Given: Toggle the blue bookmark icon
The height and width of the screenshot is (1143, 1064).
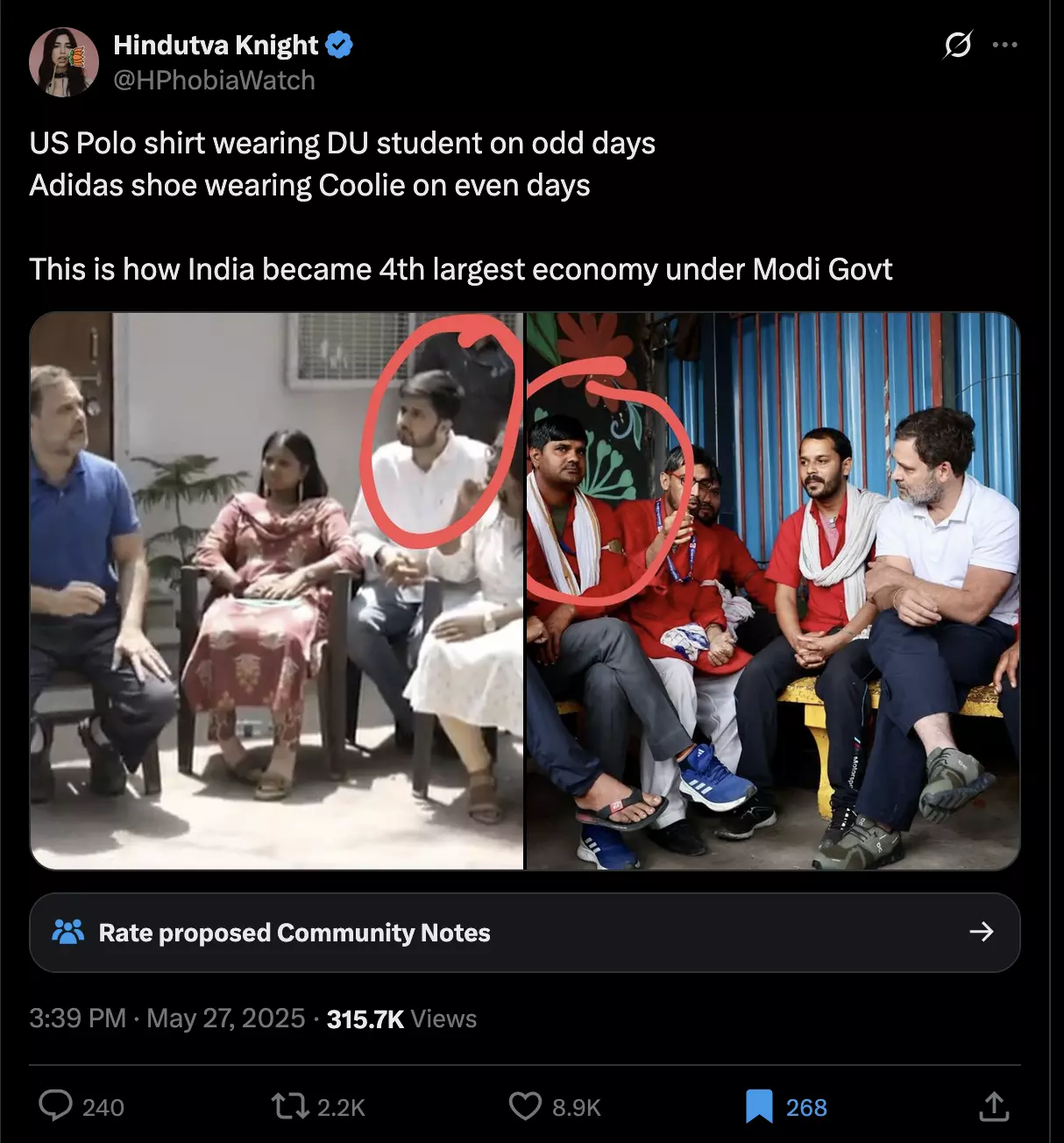Looking at the screenshot, I should pyautogui.click(x=759, y=1106).
